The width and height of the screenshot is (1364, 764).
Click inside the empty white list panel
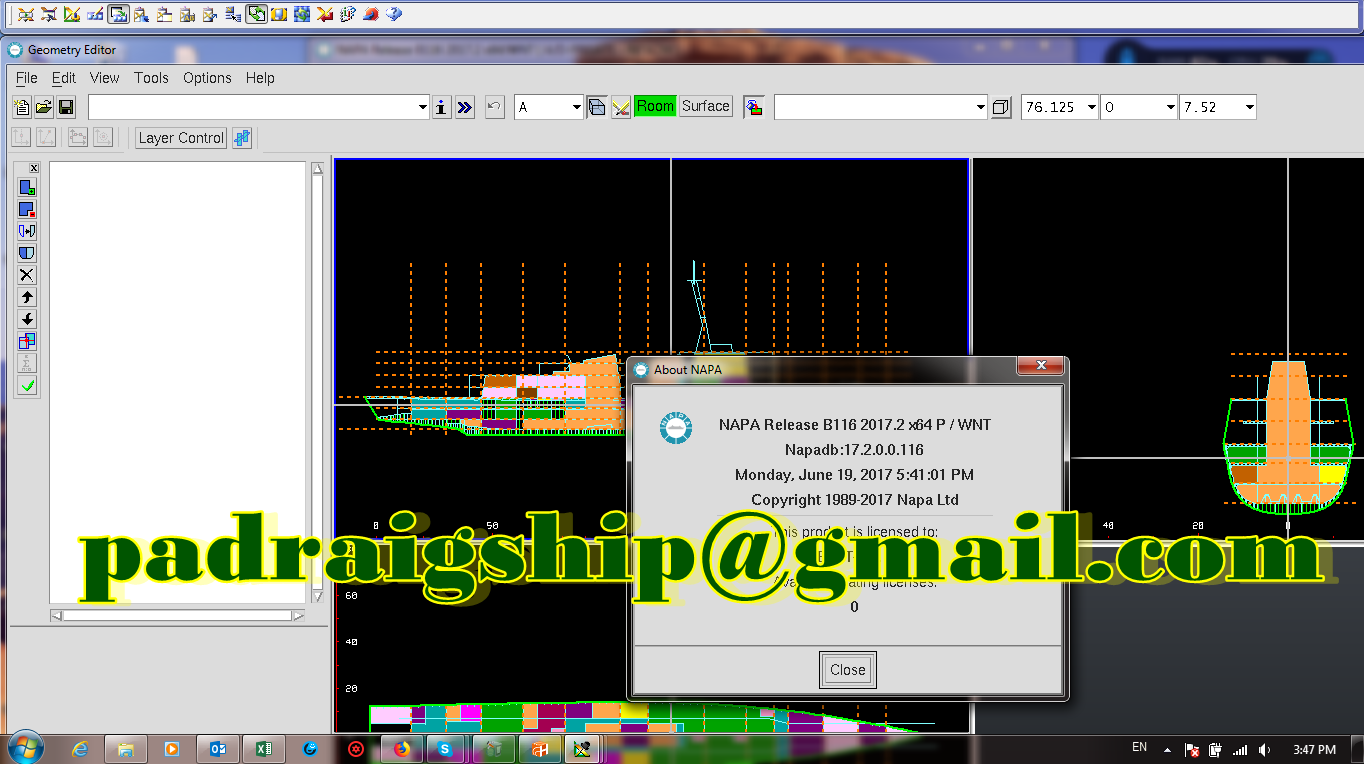(x=177, y=382)
